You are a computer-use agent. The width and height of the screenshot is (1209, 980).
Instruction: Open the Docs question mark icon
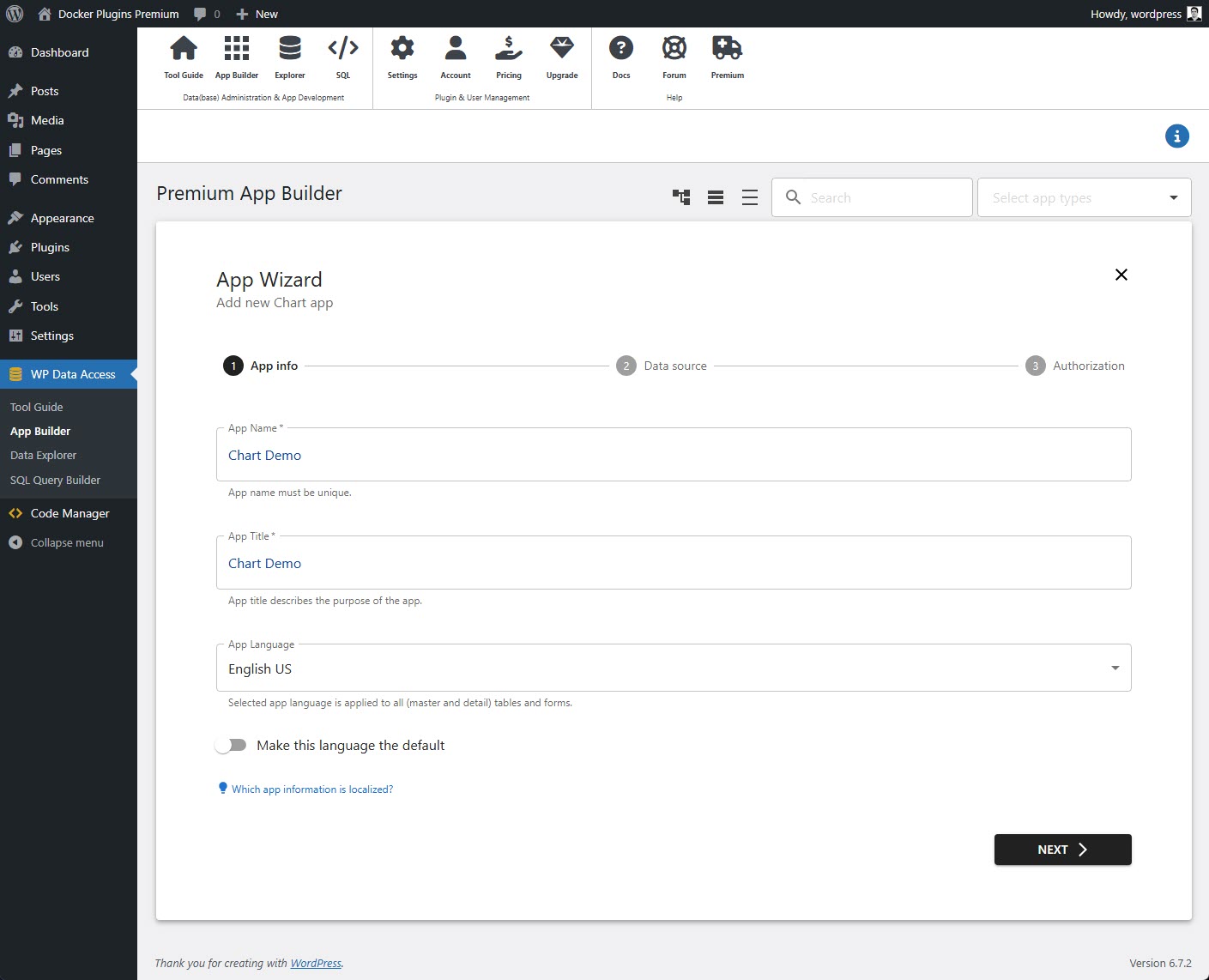[x=621, y=48]
